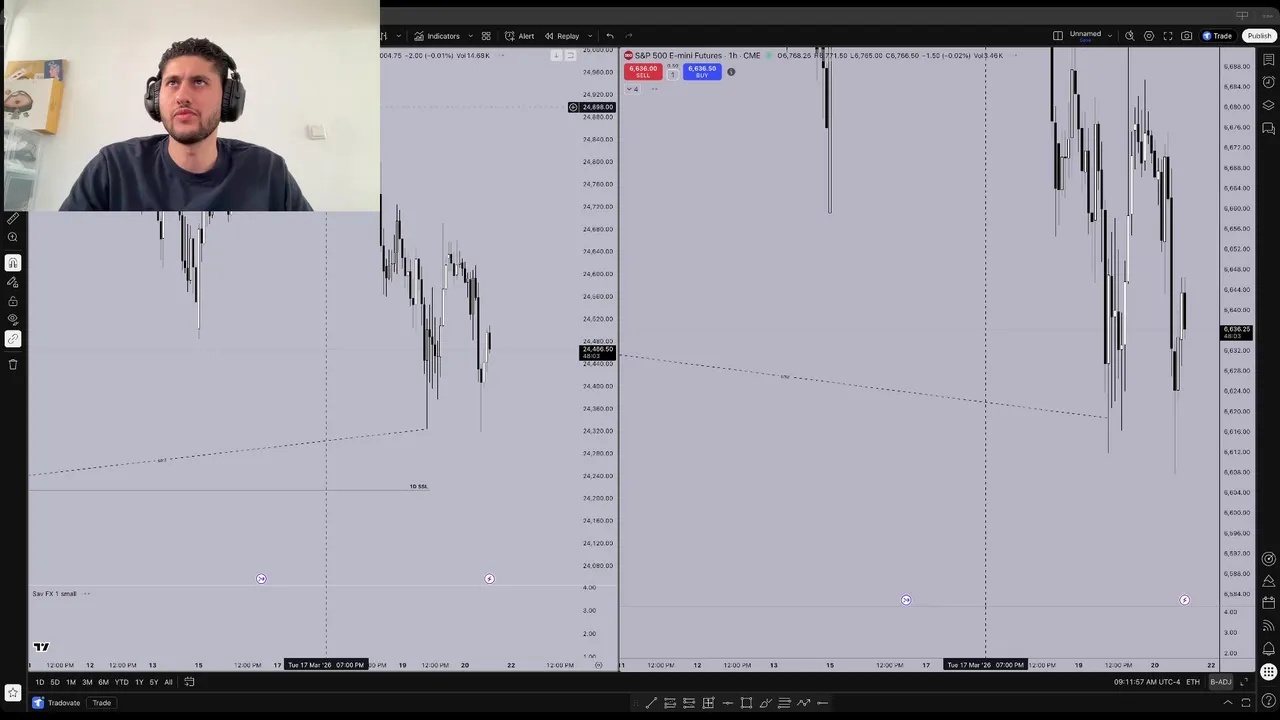Open the Indicators menu
This screenshot has width=1280, height=720.
click(x=437, y=36)
